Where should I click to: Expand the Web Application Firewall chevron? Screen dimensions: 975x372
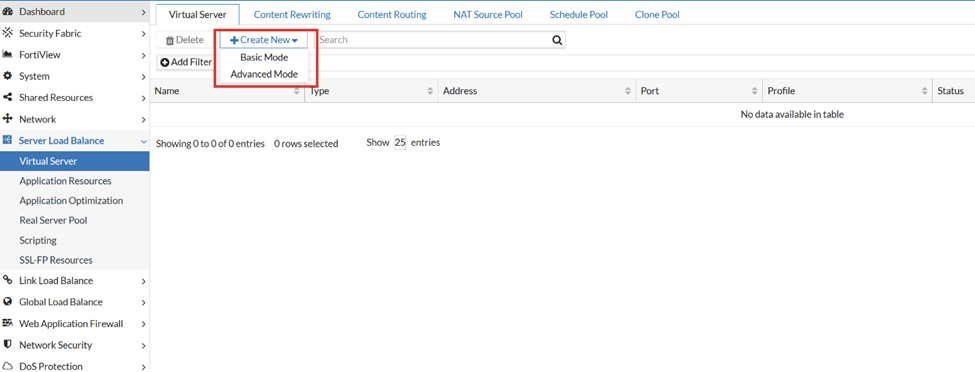143,324
